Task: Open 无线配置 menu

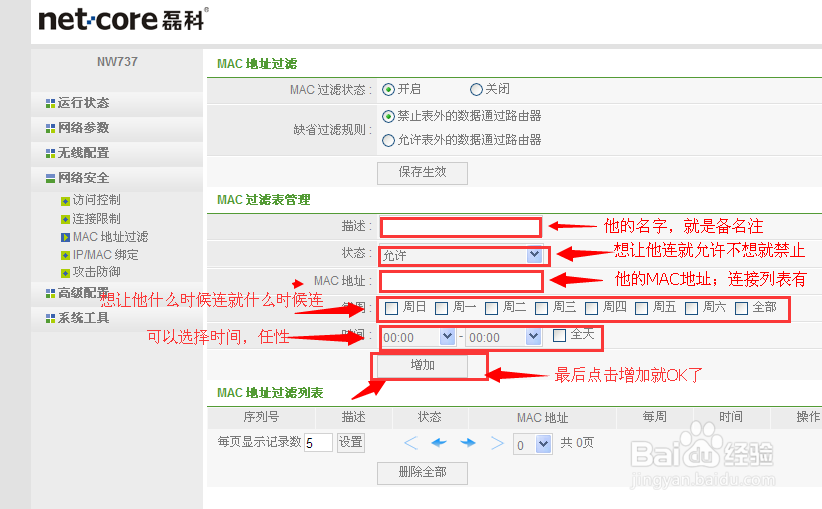Action: coord(83,154)
